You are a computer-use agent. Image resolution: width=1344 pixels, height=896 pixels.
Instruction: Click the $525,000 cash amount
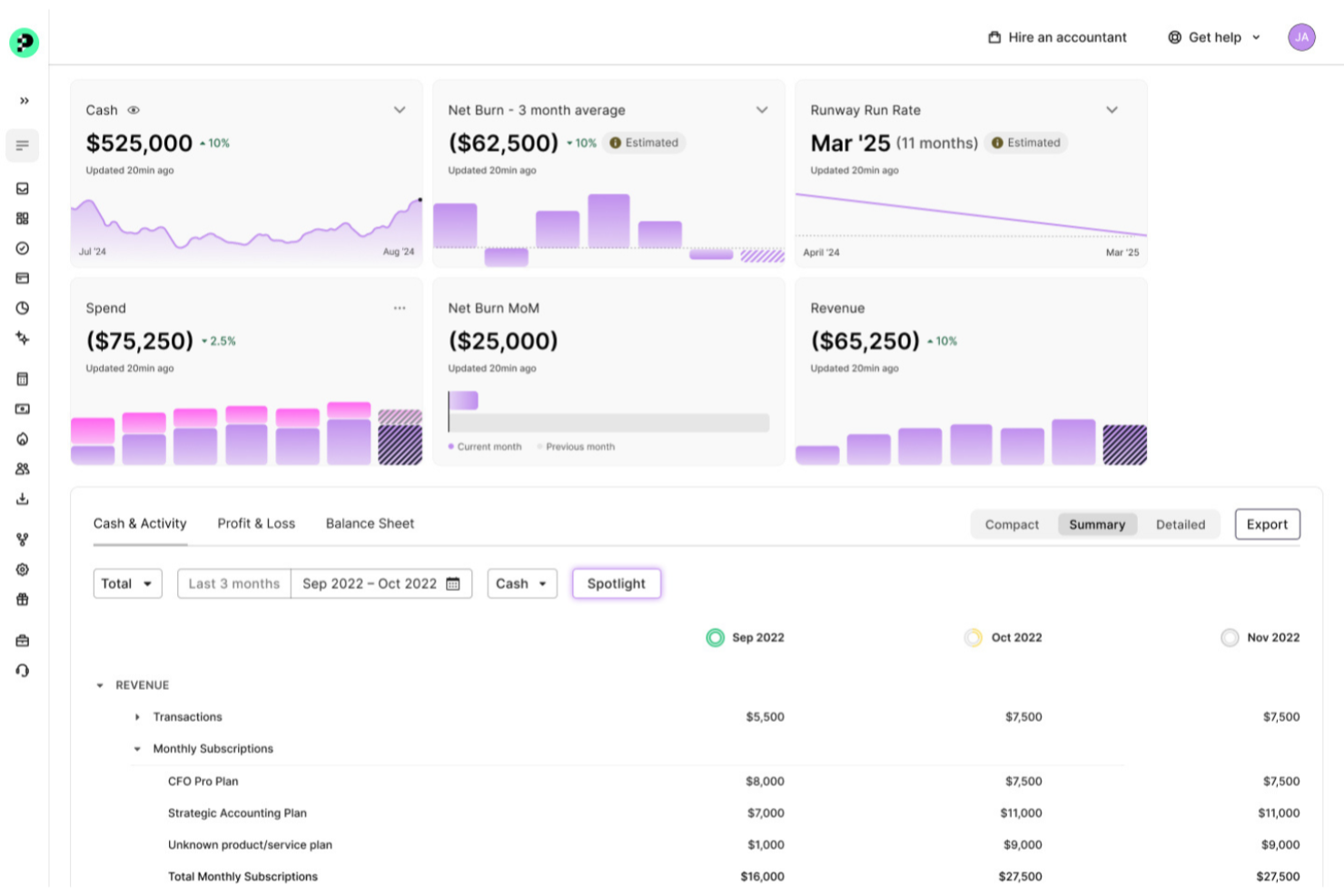pyautogui.click(x=139, y=143)
